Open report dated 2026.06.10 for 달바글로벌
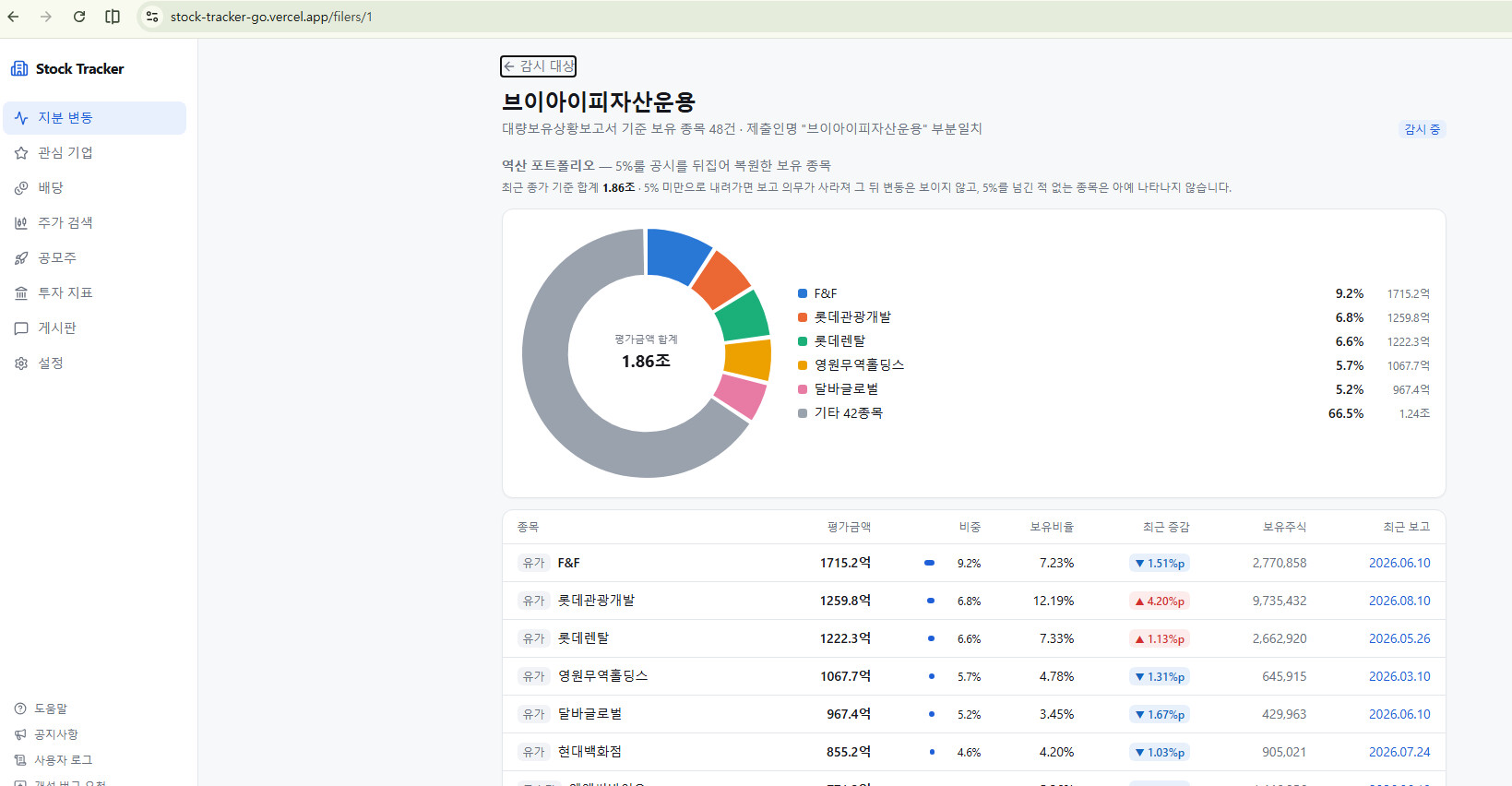This screenshot has width=1512, height=786. pos(1399,714)
